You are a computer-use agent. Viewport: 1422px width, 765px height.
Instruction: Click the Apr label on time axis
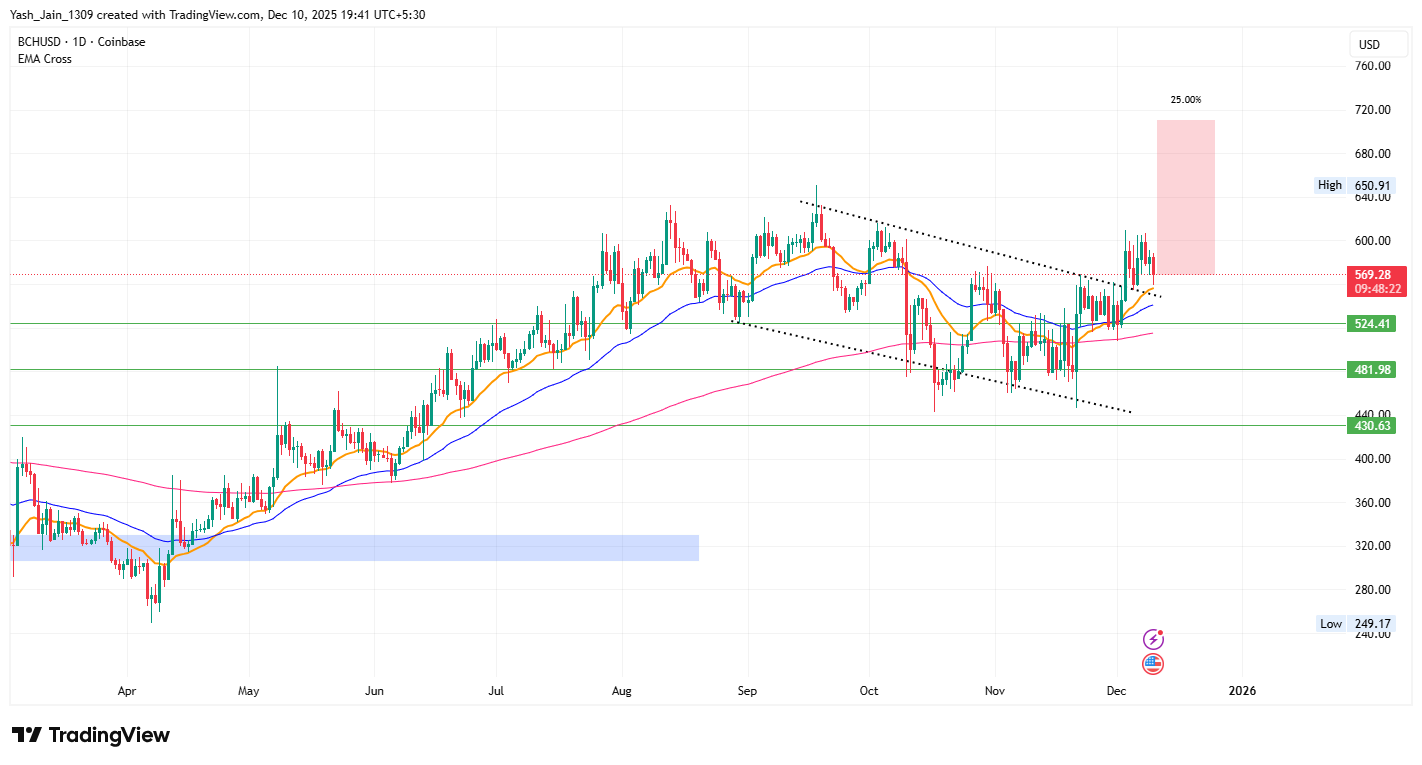[x=127, y=690]
